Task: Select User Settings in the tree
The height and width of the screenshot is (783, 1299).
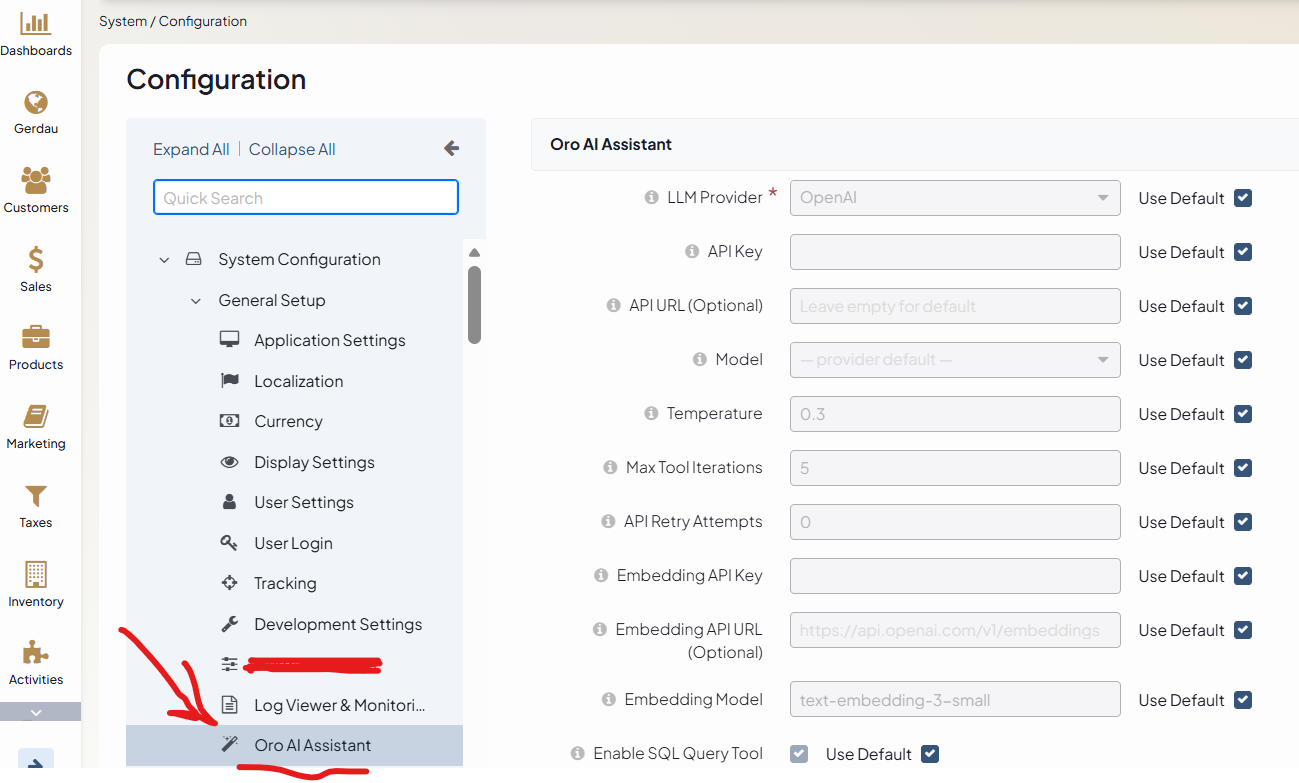Action: (x=304, y=502)
